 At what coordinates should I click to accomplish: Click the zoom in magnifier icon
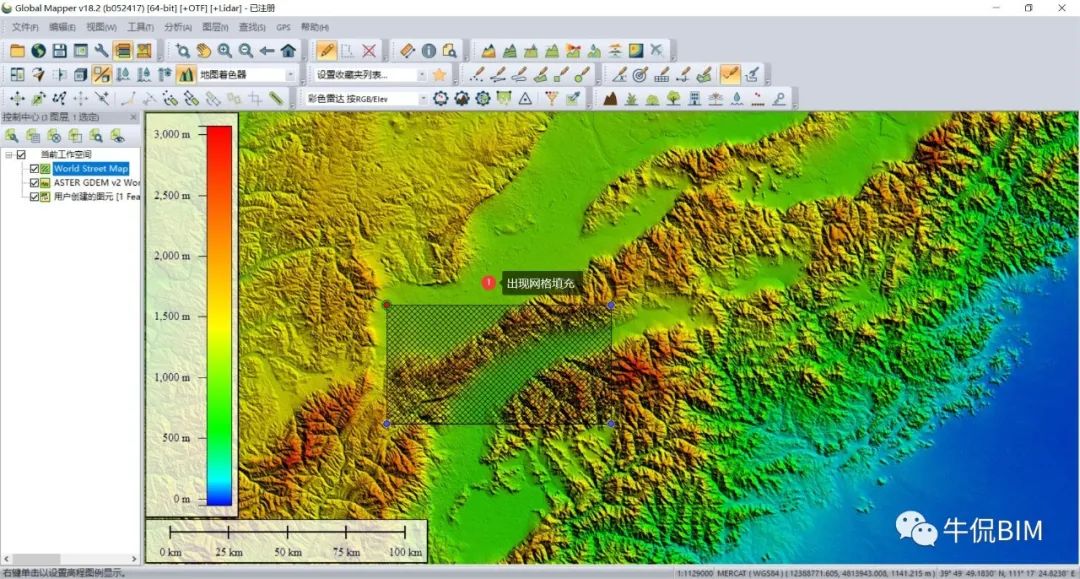coord(225,50)
